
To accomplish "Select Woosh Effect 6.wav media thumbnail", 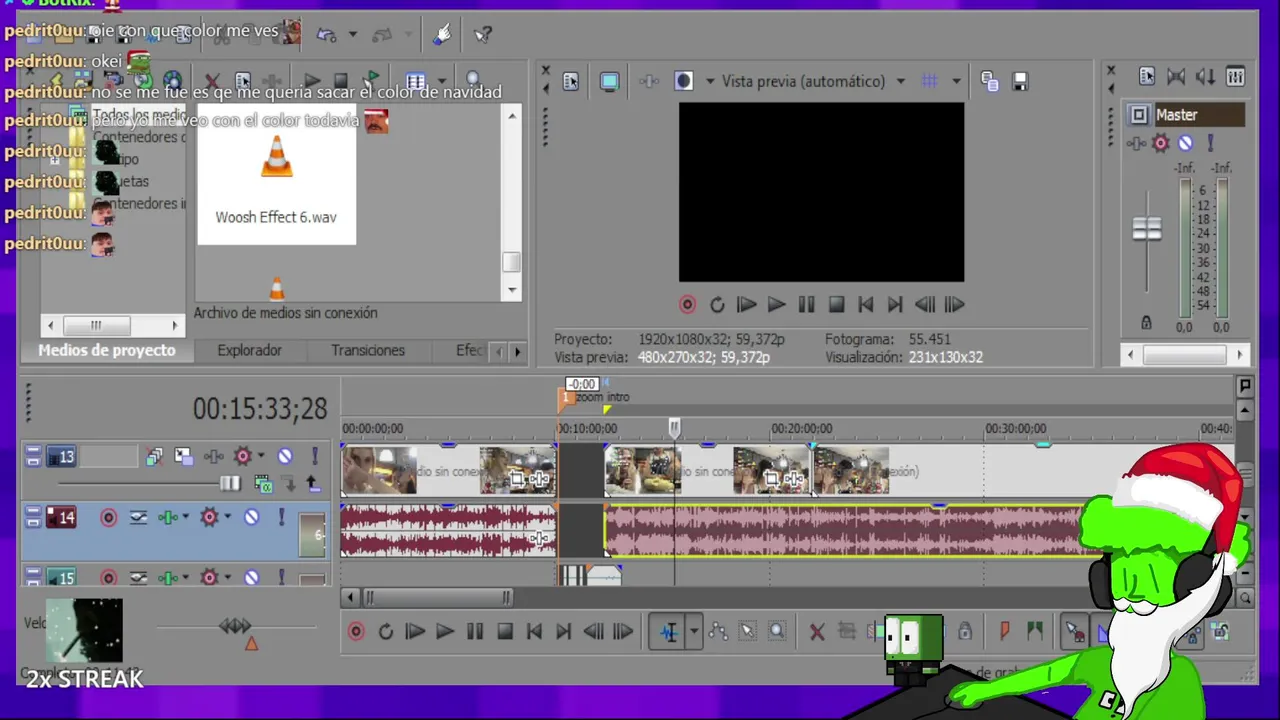I will tap(276, 175).
